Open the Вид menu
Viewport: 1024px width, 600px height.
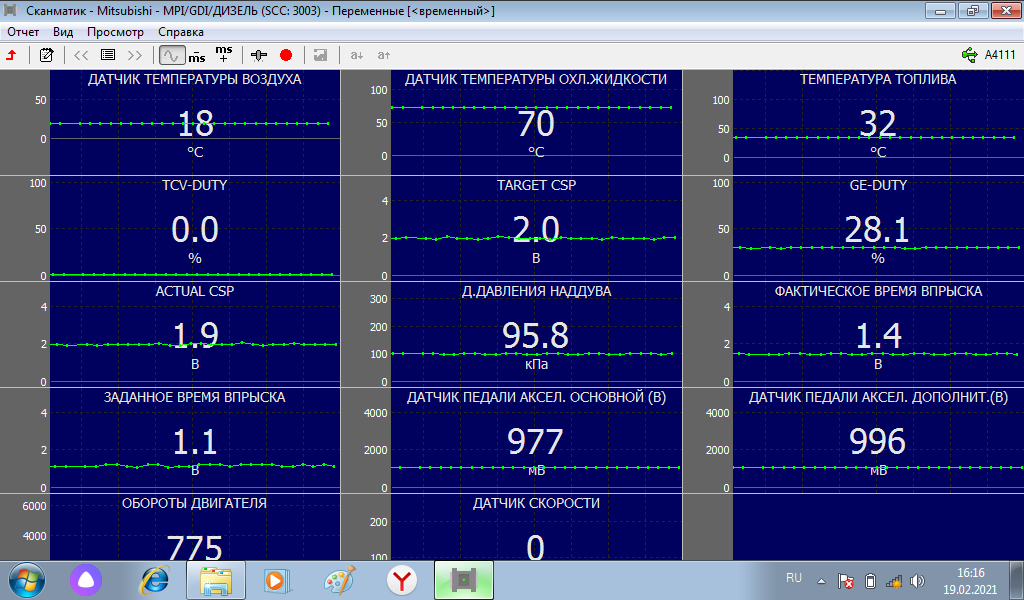point(64,32)
